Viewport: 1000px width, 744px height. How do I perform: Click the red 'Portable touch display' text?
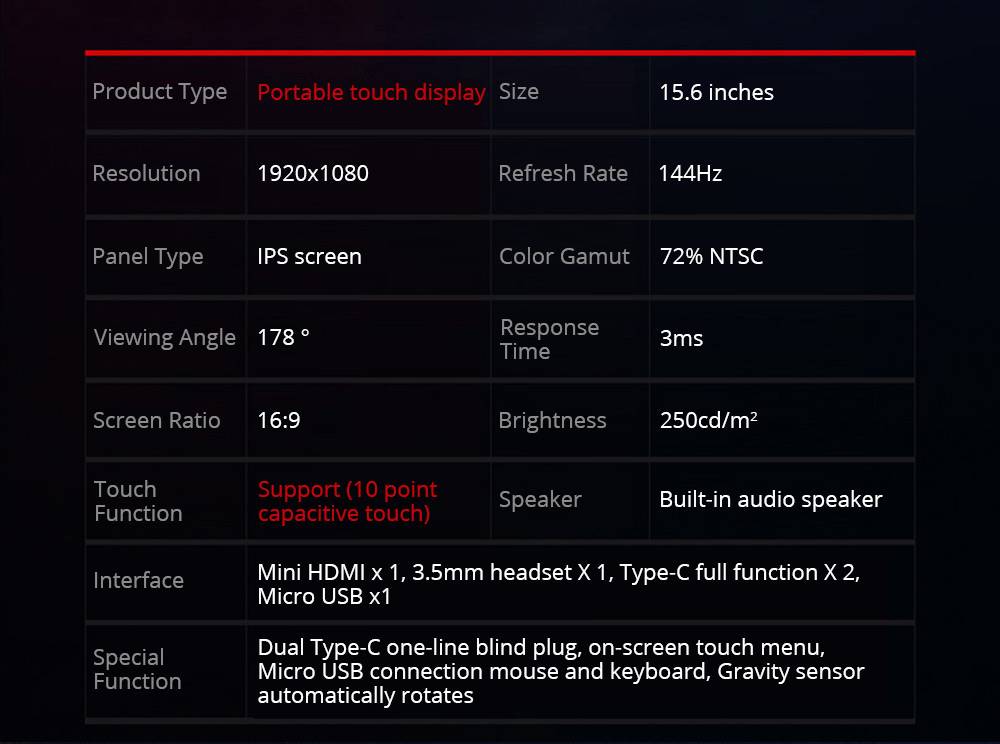(x=371, y=93)
